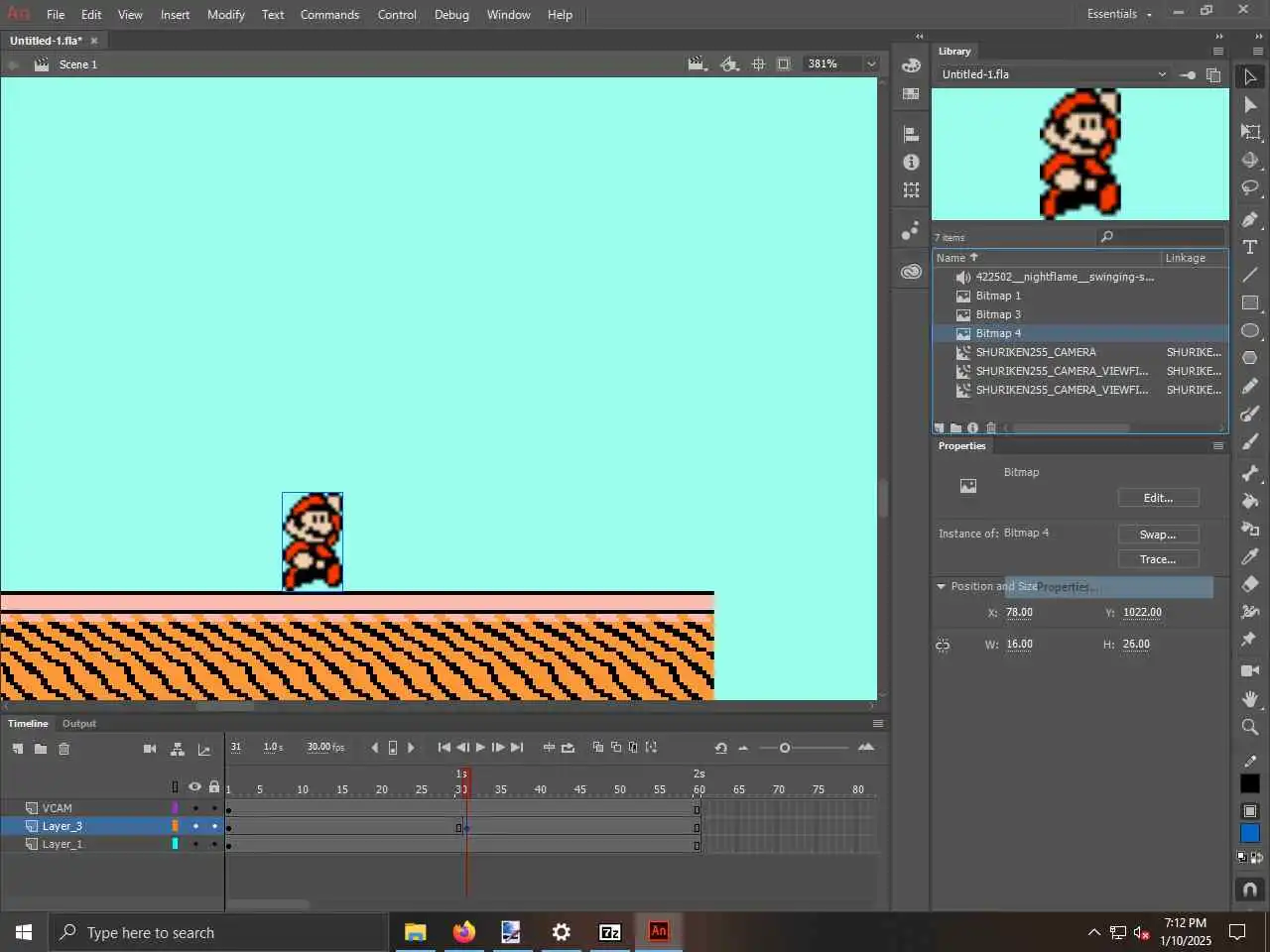Toggle lock dot for Layer_3
This screenshot has height=952, width=1270.
(x=214, y=826)
